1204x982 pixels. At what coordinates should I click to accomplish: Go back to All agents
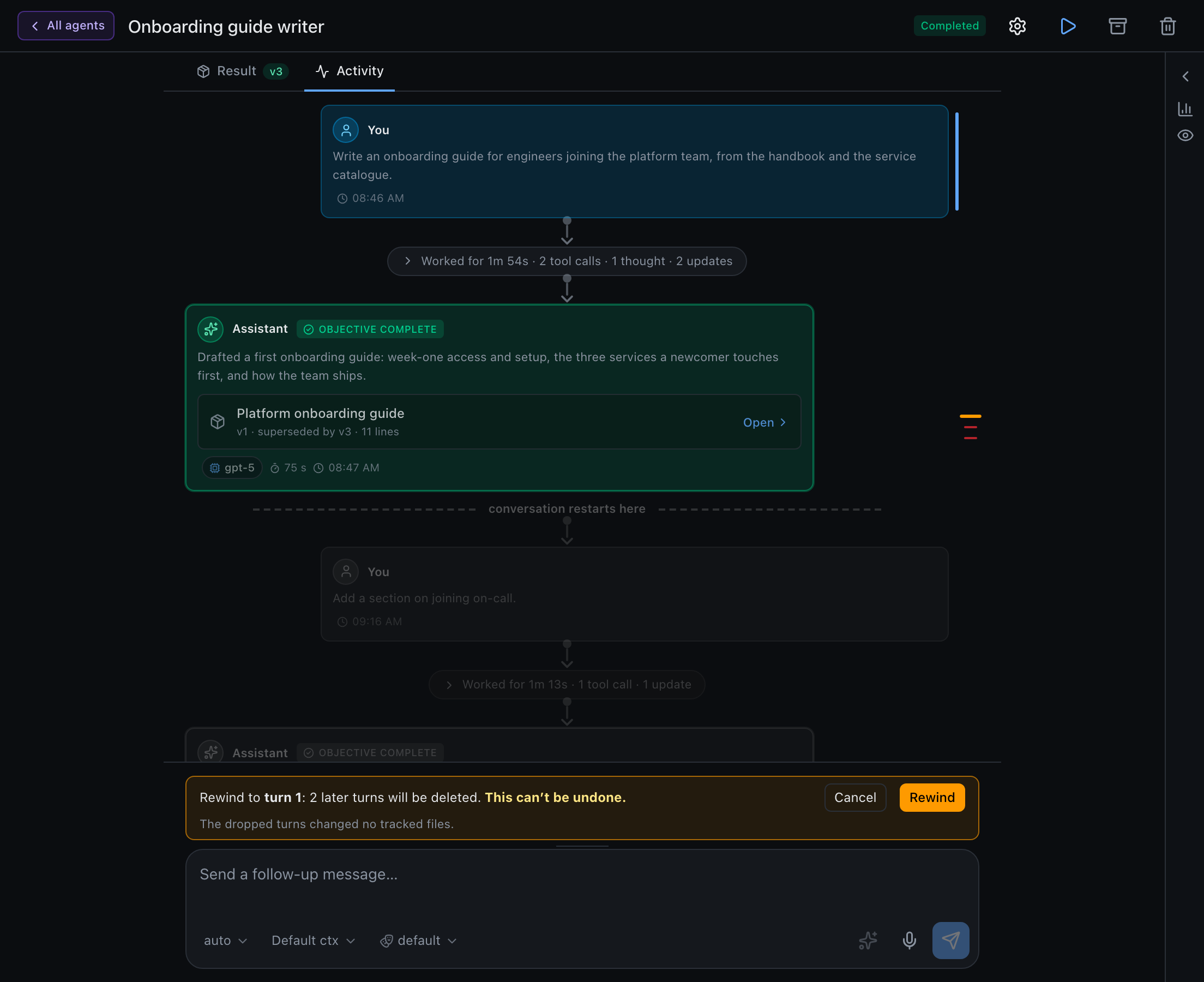pos(65,26)
